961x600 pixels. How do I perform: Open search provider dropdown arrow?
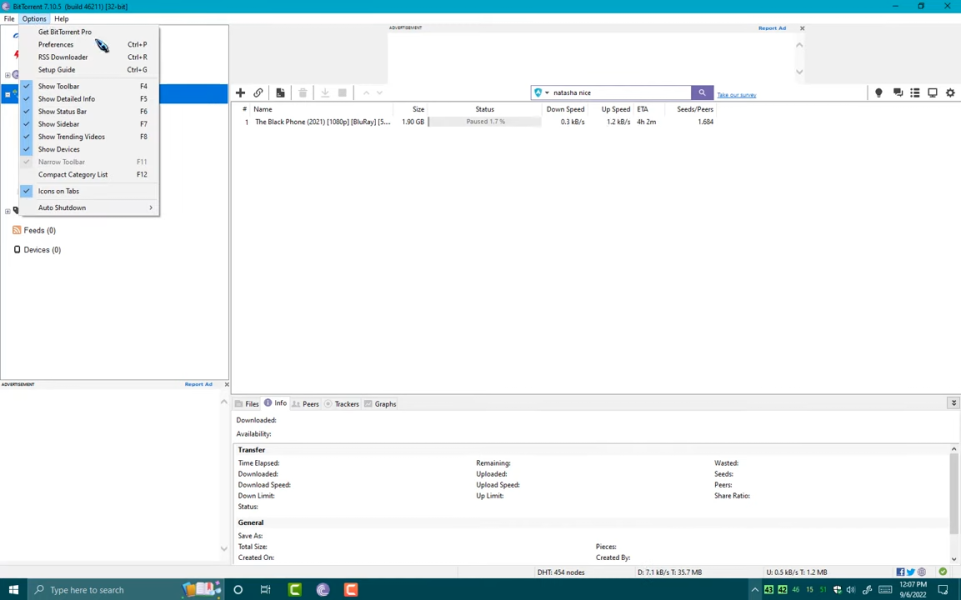pos(547,93)
